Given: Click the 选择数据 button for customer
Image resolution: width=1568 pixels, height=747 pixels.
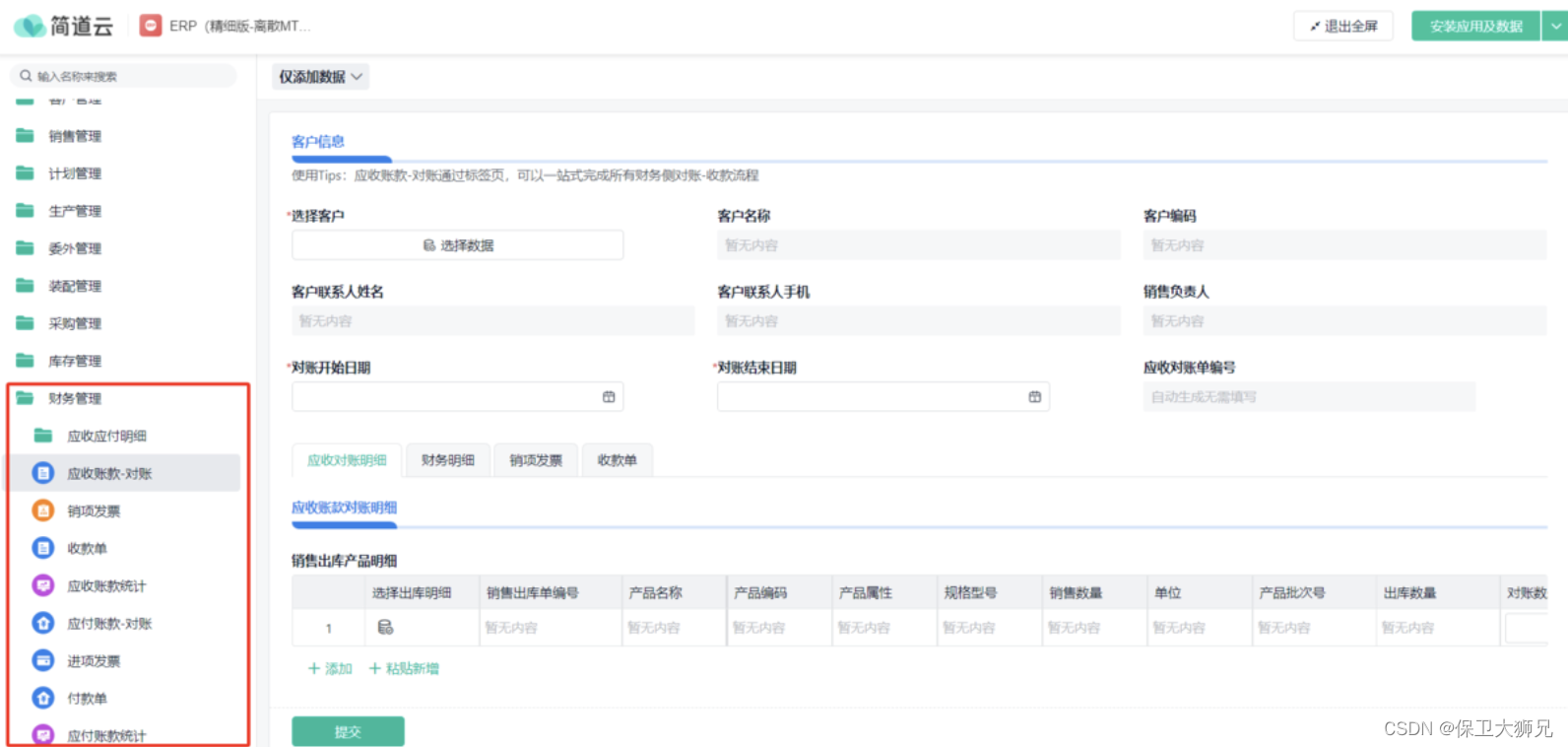Looking at the screenshot, I should [458, 245].
